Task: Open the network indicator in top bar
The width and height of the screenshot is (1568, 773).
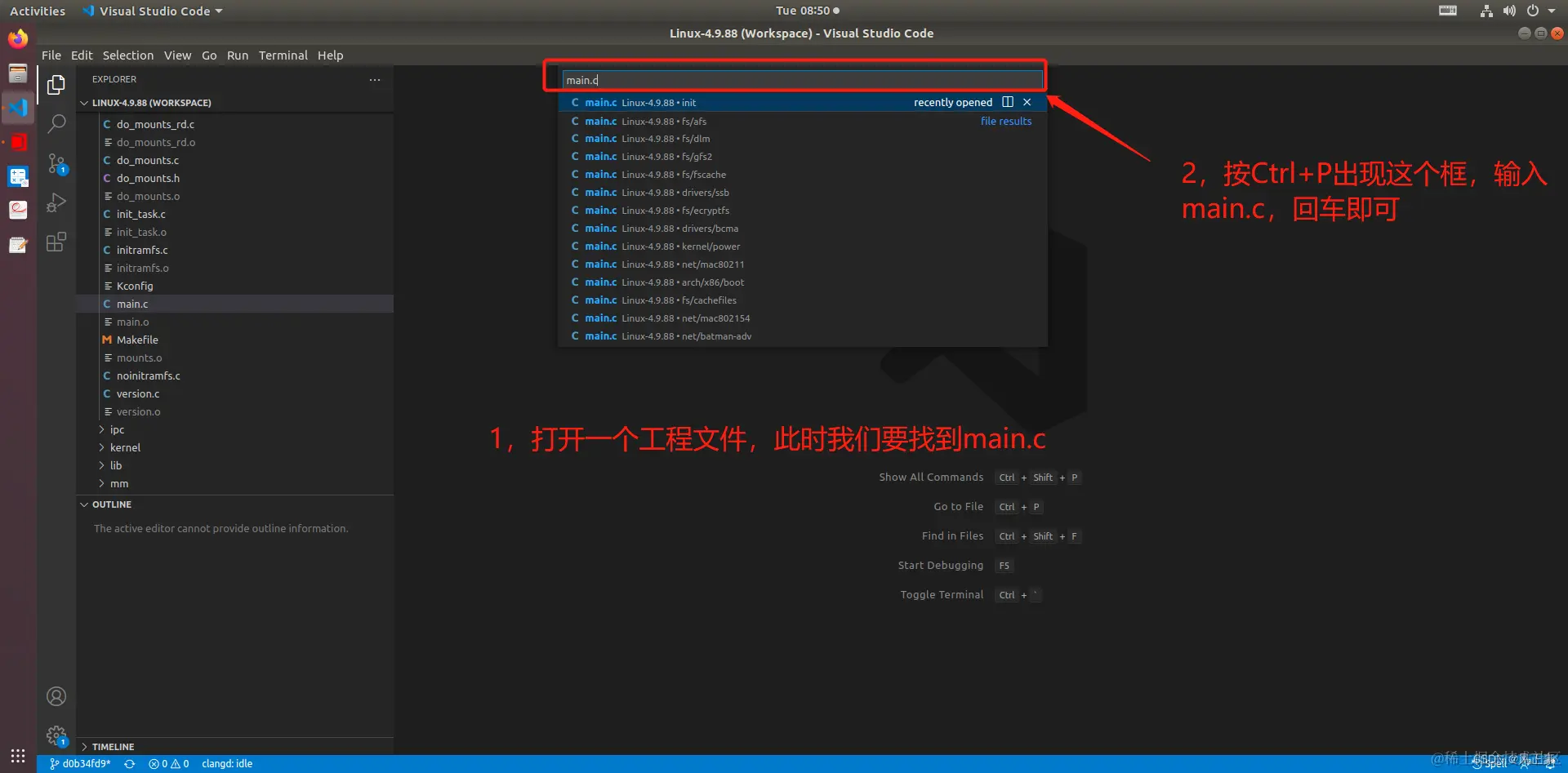Action: point(1486,11)
